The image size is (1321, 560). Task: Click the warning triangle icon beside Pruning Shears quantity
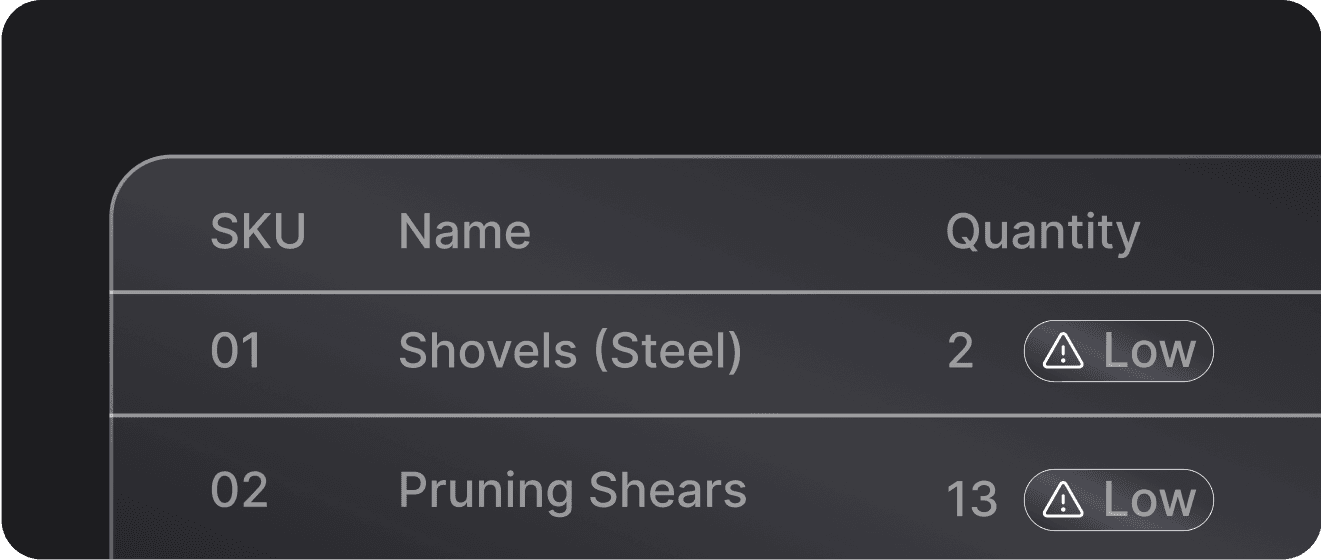pyautogui.click(x=1063, y=499)
